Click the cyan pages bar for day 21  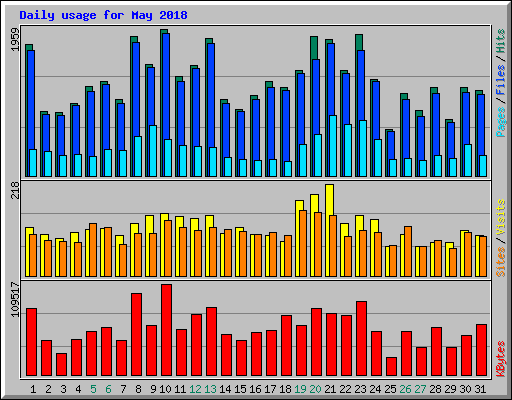point(333,146)
